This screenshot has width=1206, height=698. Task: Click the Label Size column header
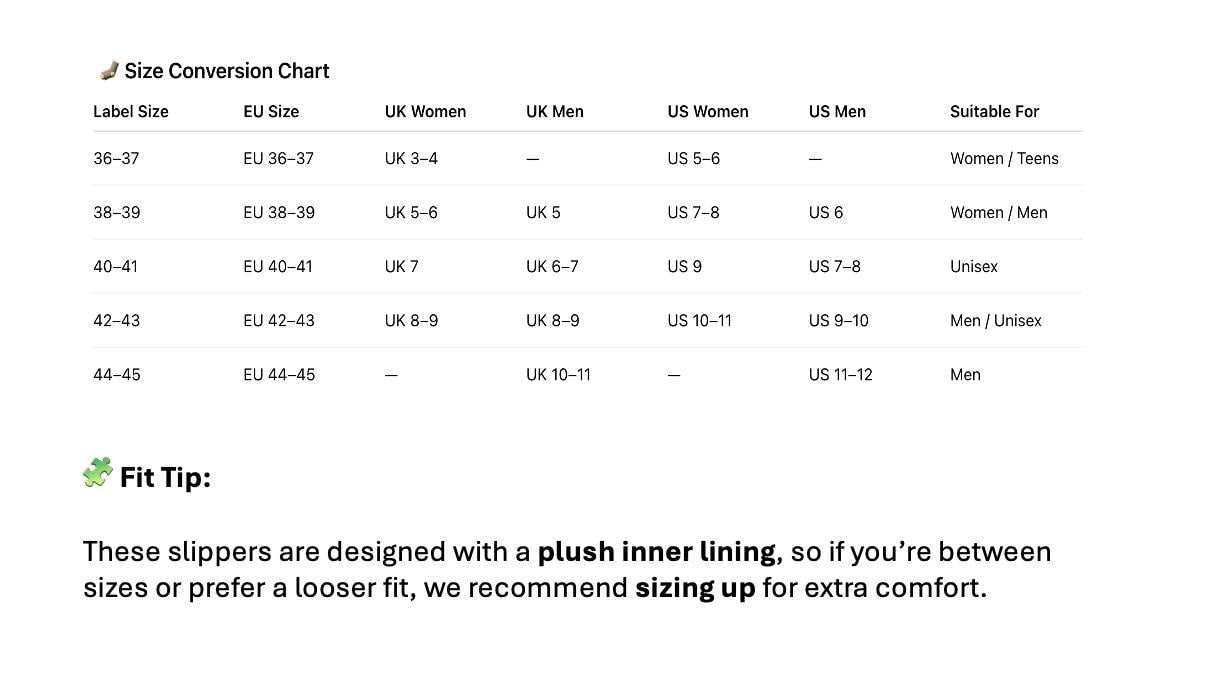(x=131, y=112)
